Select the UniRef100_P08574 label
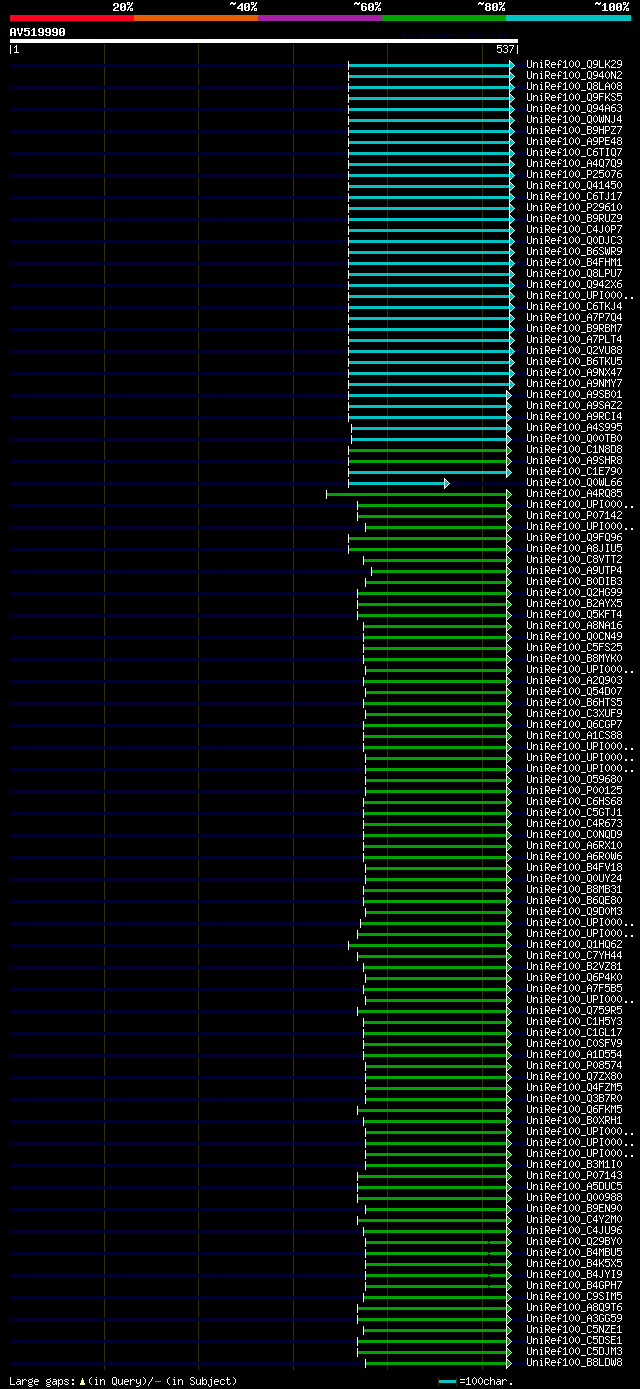Viewport: 640px width, 1389px height. [574, 1065]
